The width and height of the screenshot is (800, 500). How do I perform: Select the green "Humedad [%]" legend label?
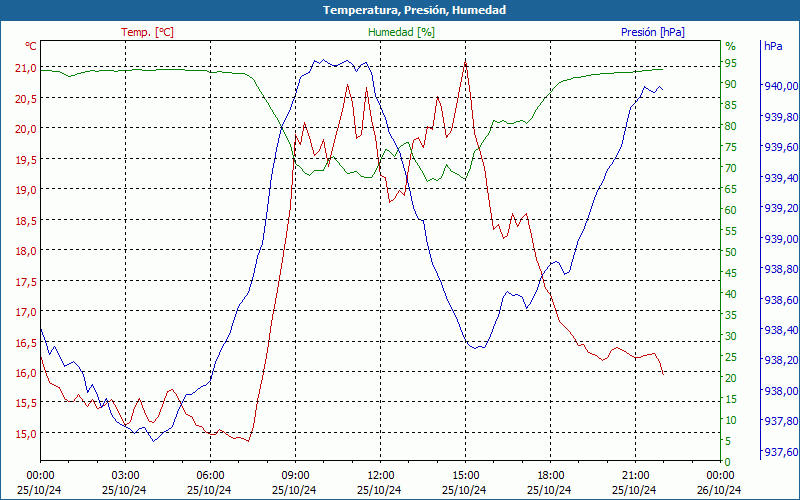402,32
